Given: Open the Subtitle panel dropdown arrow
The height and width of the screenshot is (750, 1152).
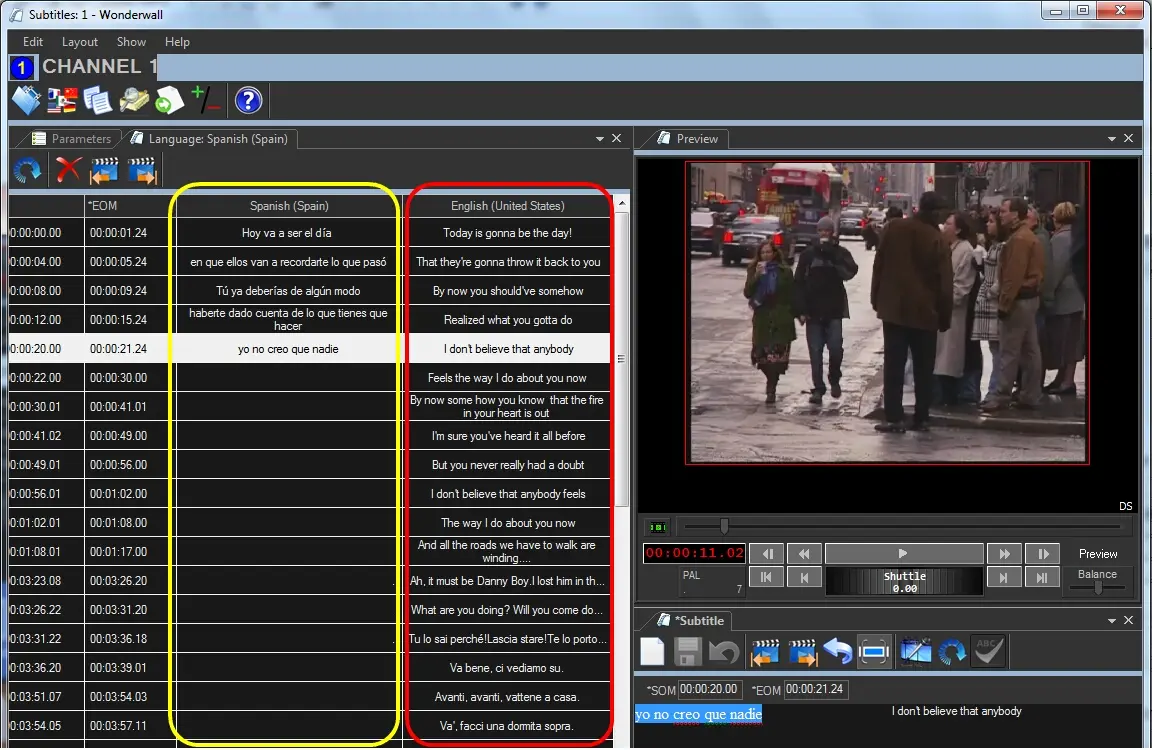Looking at the screenshot, I should click(x=1112, y=621).
